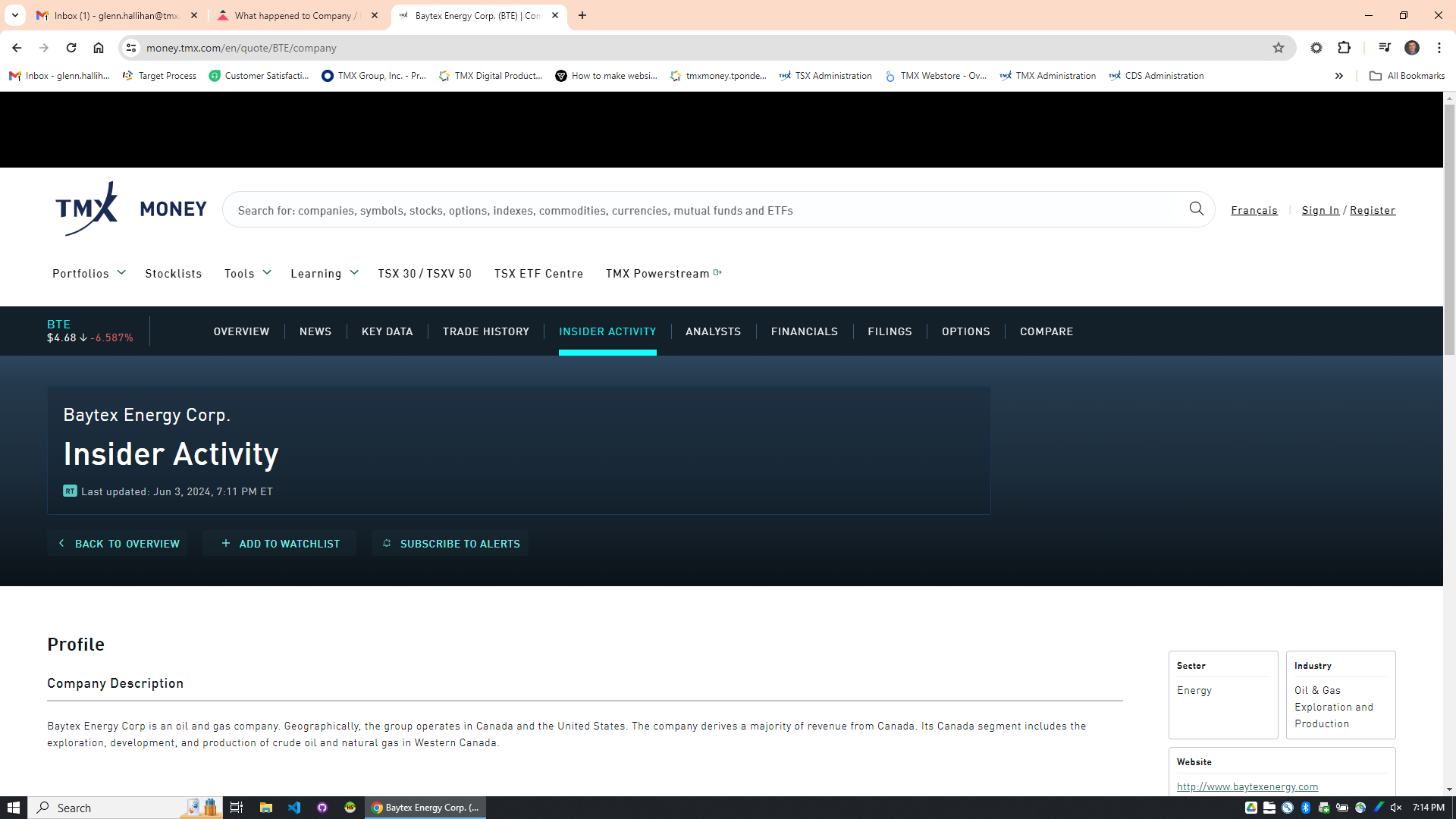Show hidden bookmarks chevron
The height and width of the screenshot is (819, 1456).
coord(1339,76)
